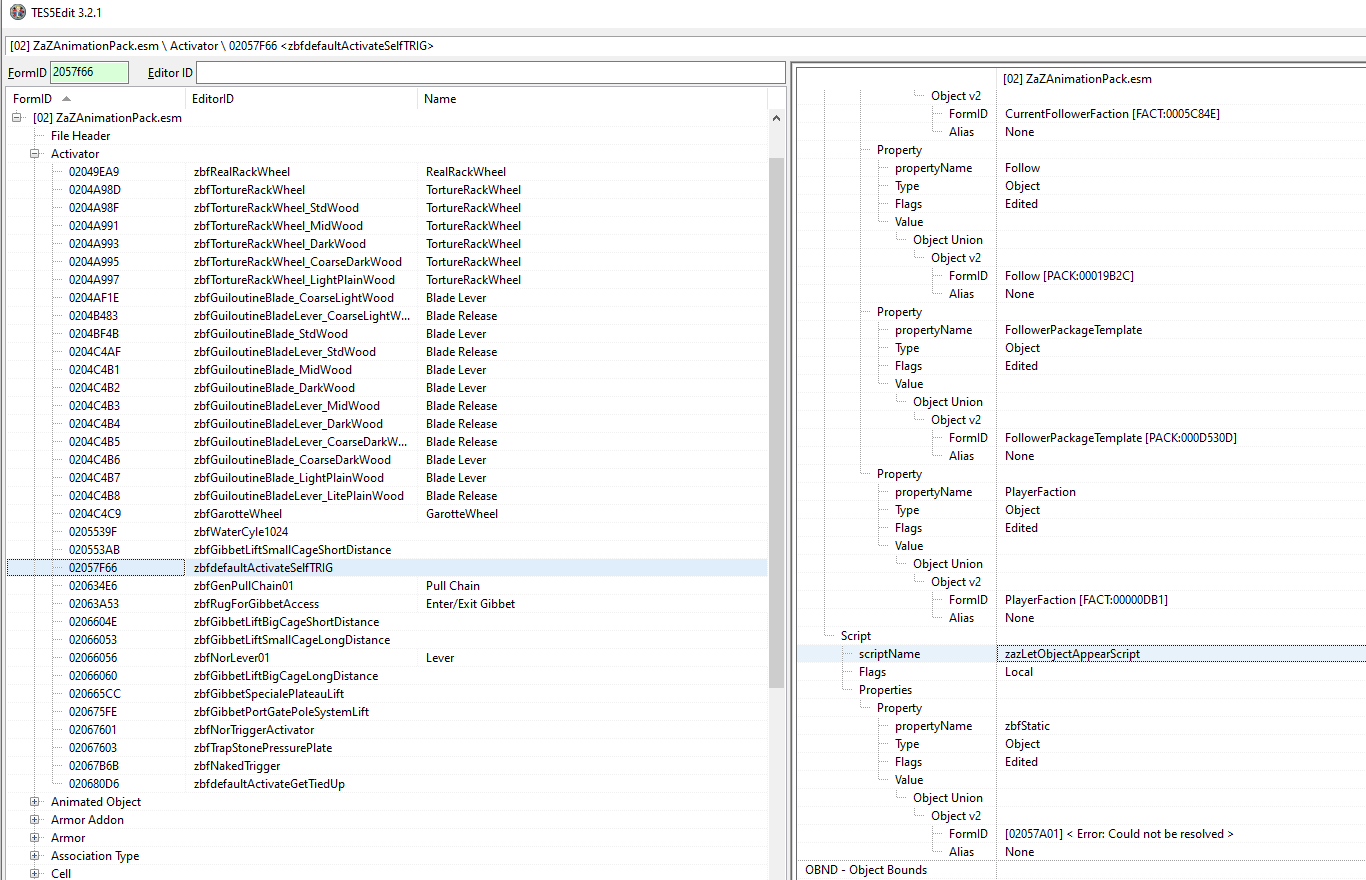This screenshot has width=1366, height=880.
Task: Select zbfGuiloutineBlade_MidWood row
Action: click(387, 370)
